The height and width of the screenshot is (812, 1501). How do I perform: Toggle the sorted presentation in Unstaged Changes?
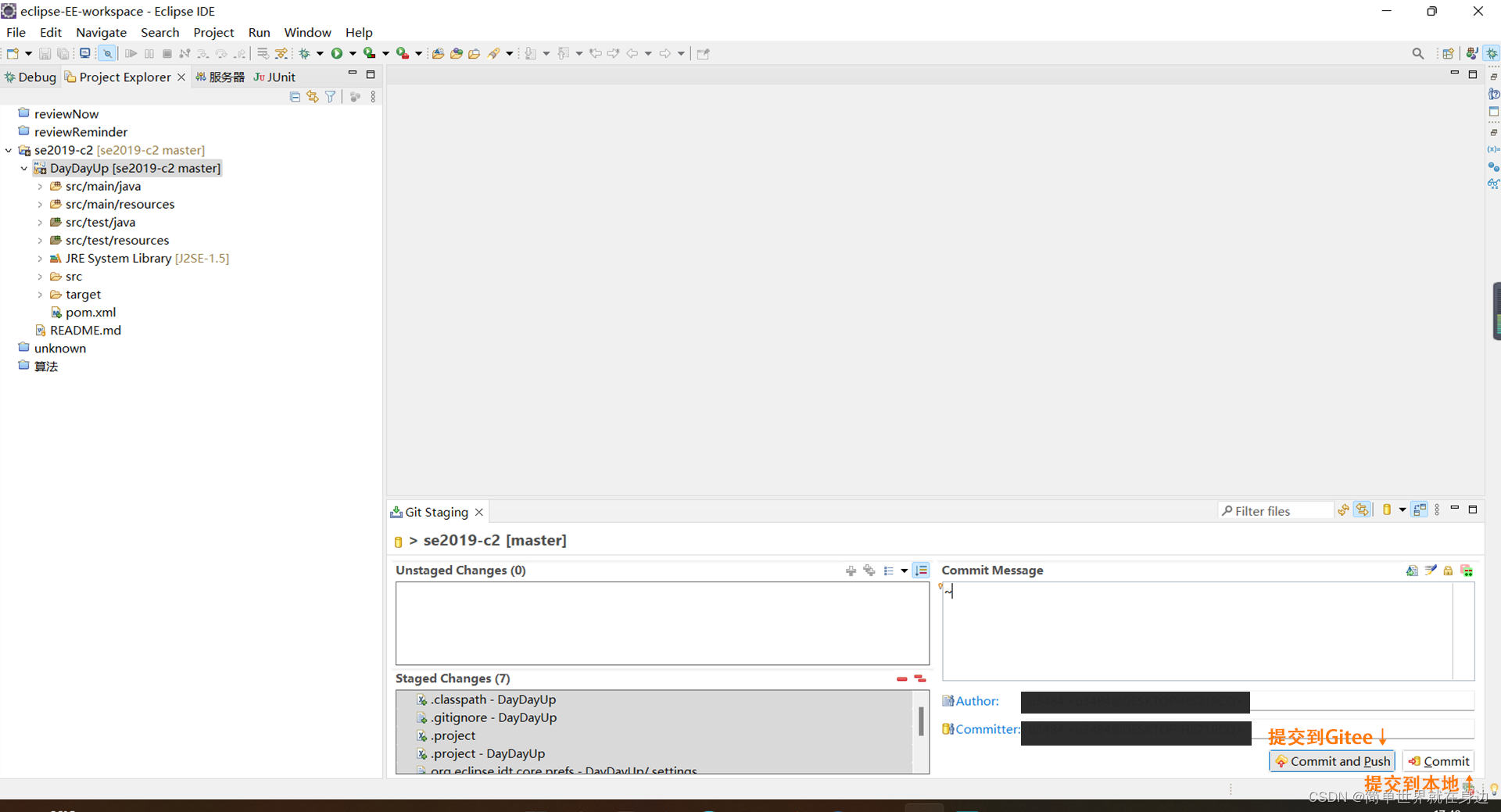(921, 571)
